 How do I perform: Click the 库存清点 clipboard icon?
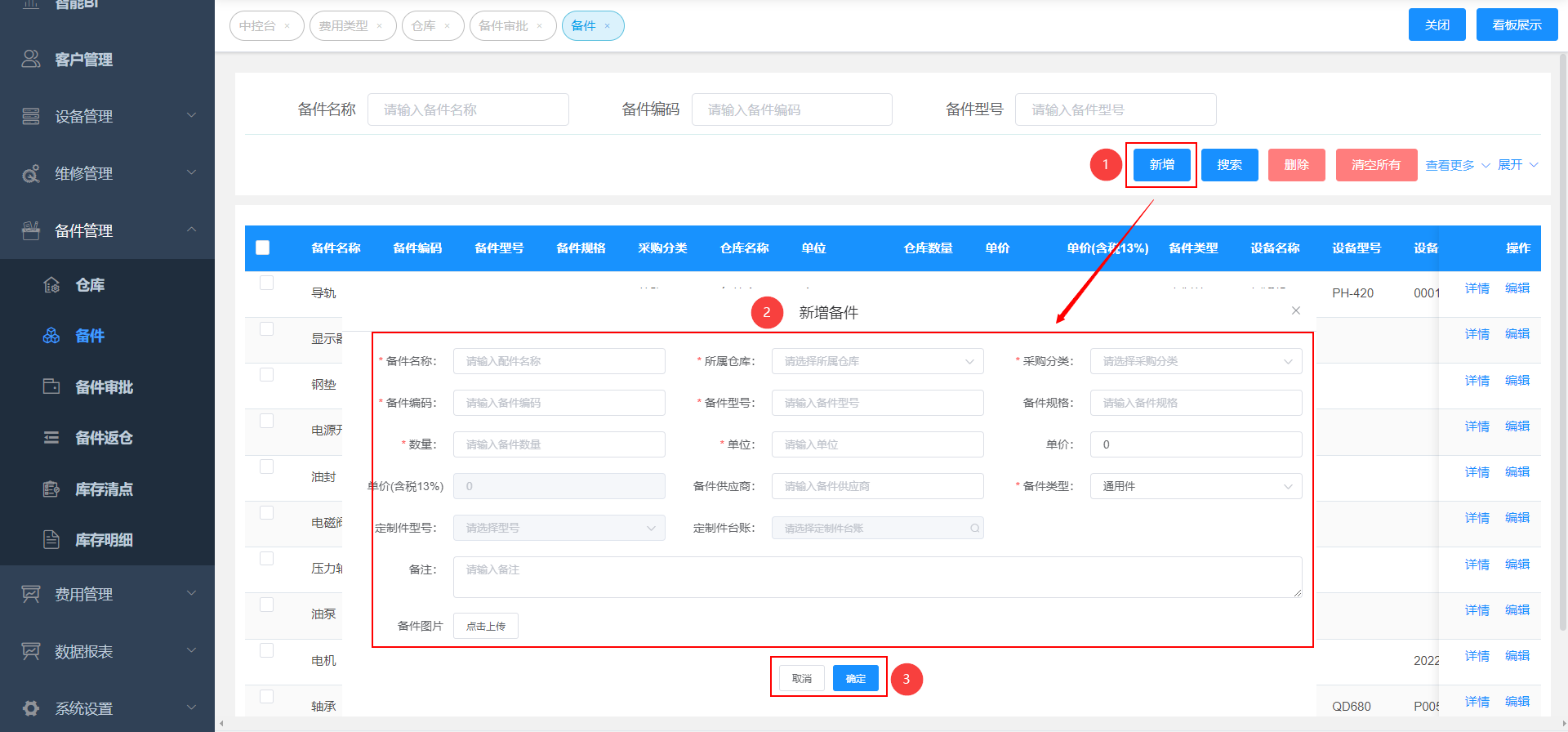click(x=51, y=489)
